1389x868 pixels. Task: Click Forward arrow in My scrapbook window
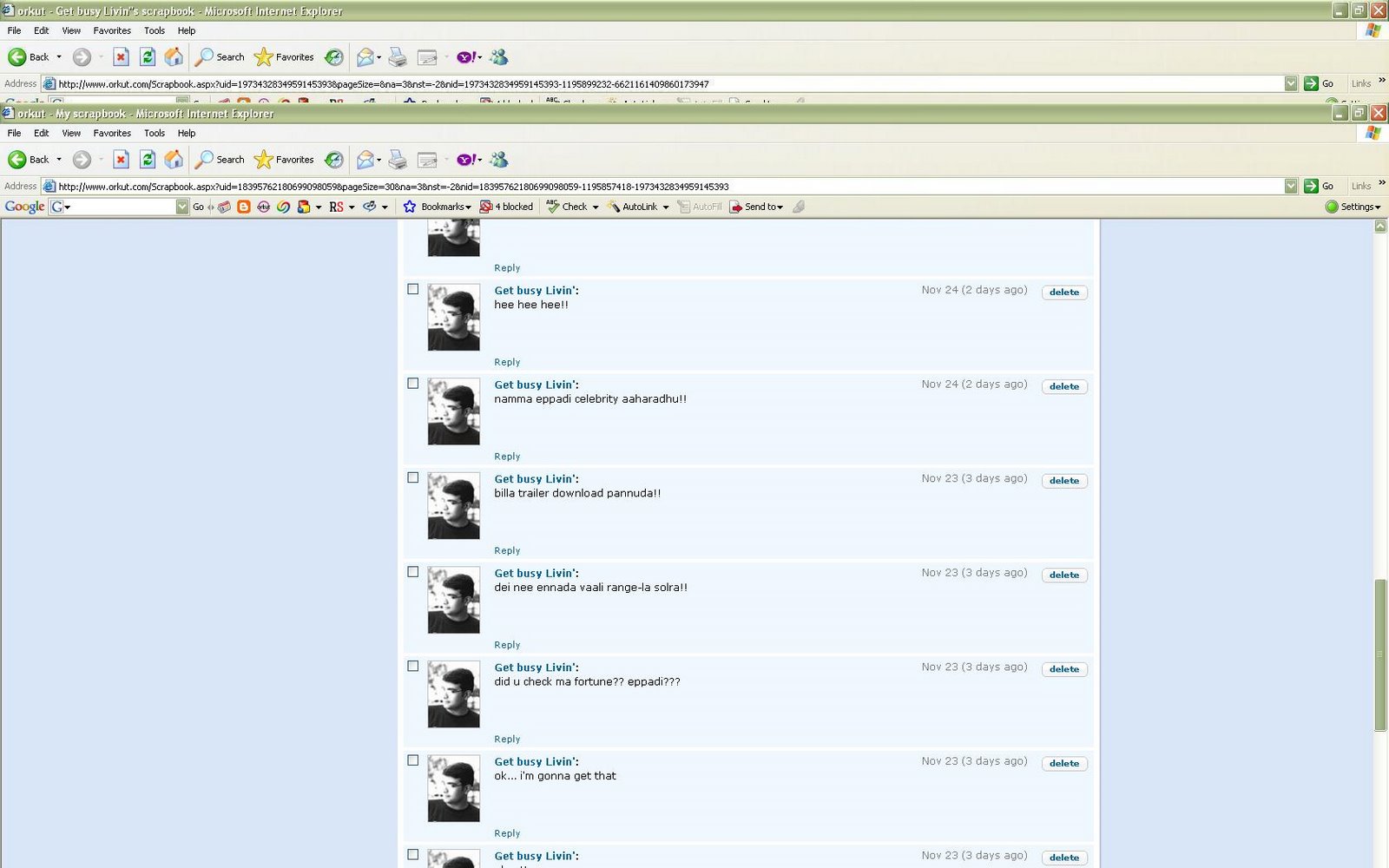point(82,160)
